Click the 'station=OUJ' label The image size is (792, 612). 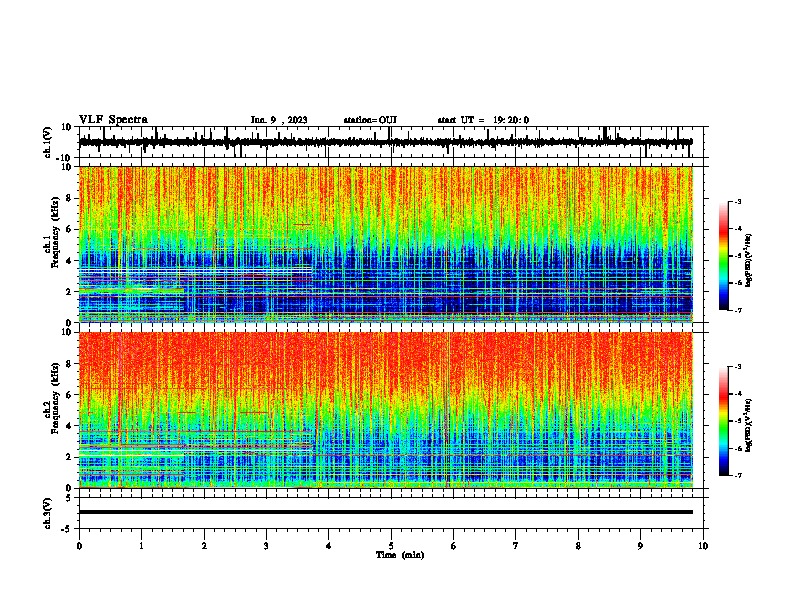[370, 120]
